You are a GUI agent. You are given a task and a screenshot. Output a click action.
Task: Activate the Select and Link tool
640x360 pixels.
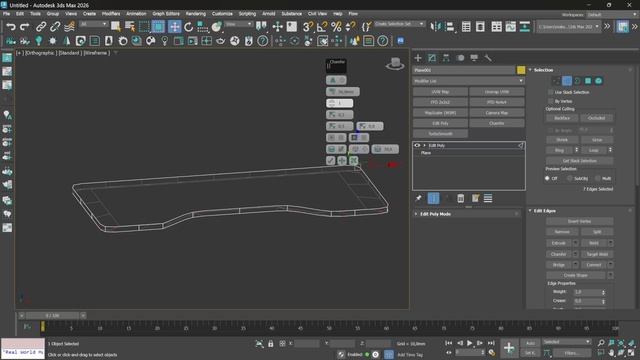coord(41,27)
